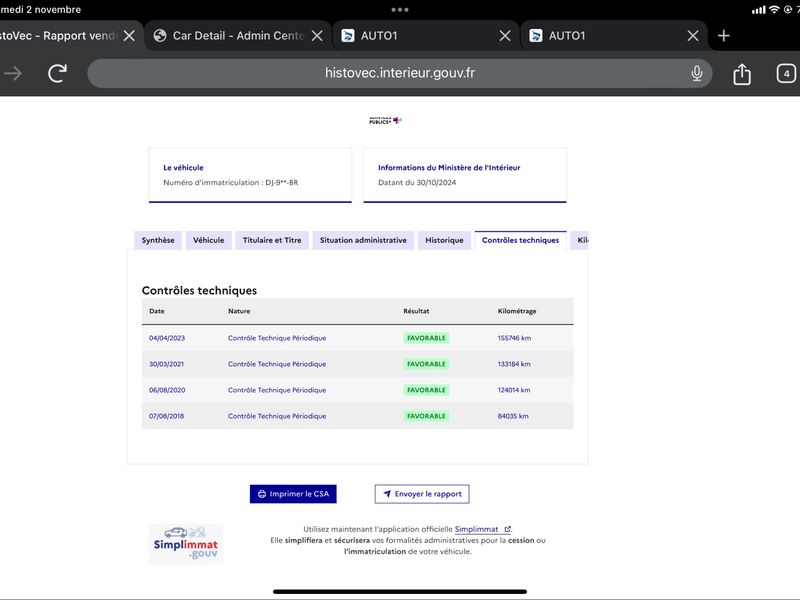Click the 84035 km value
Viewport: 800px width, 600px height.
click(513, 416)
